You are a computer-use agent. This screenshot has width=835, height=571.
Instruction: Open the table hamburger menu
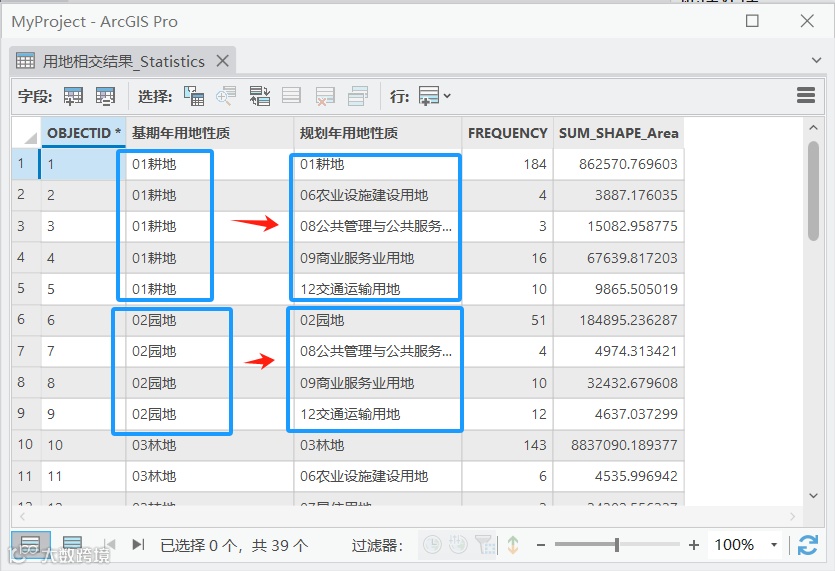click(806, 95)
